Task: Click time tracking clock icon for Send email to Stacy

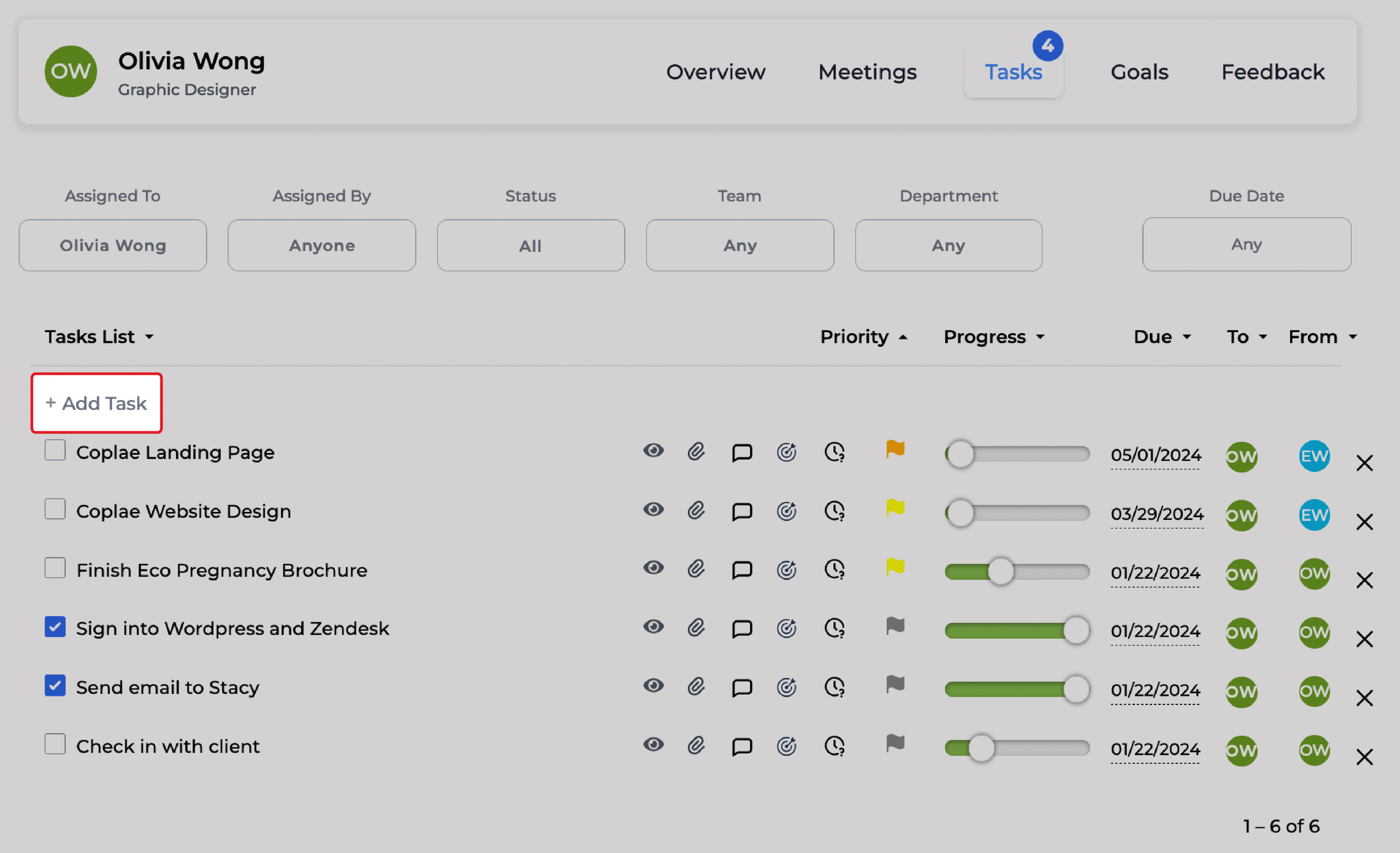Action: [834, 687]
